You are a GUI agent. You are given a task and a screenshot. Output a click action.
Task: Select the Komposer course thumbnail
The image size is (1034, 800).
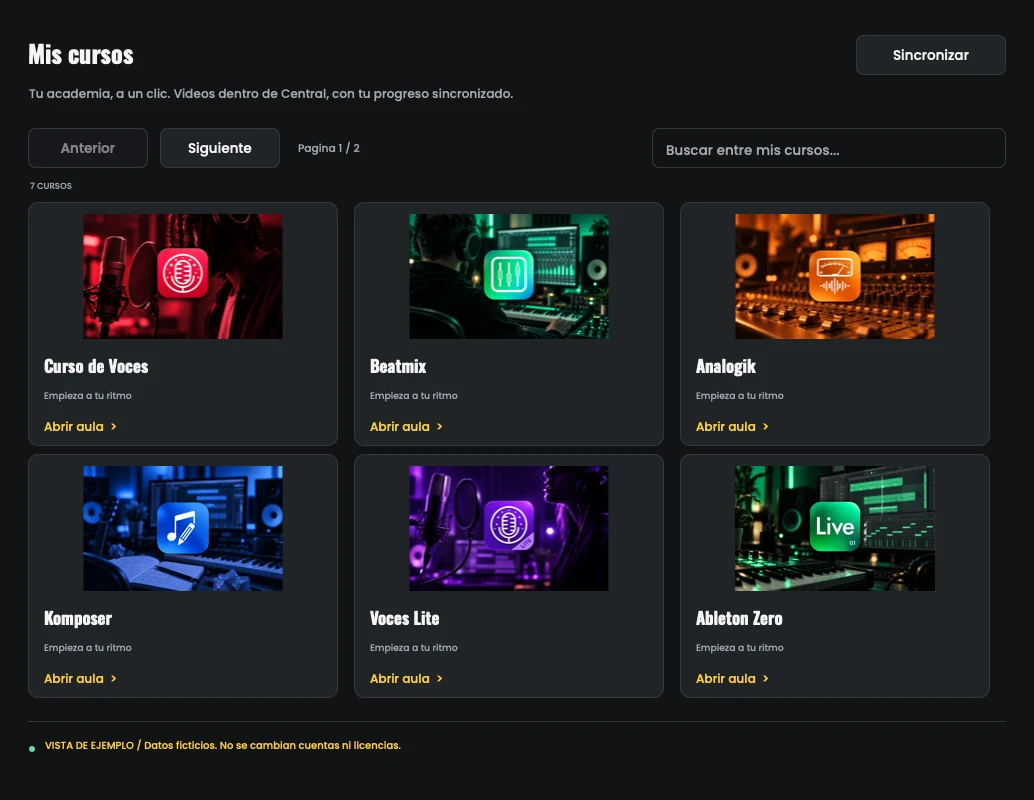[x=183, y=528]
